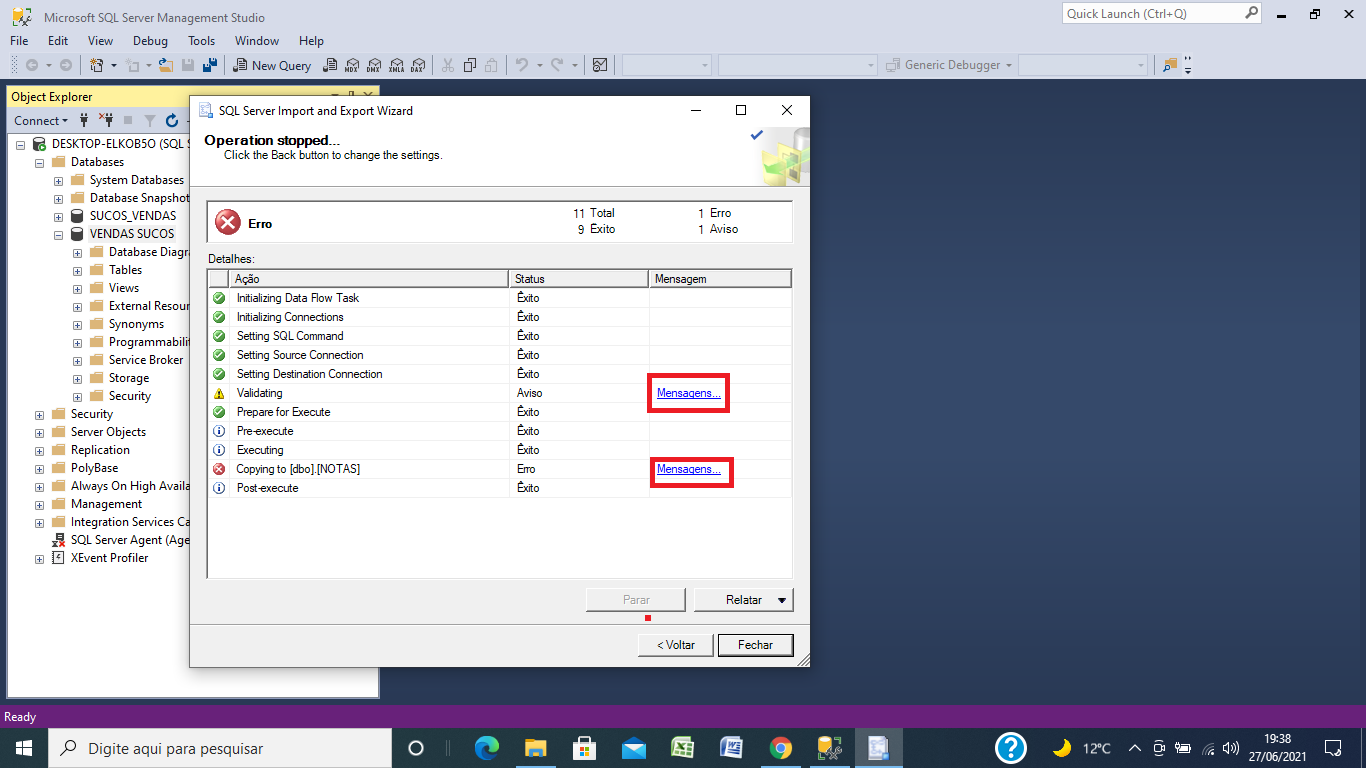The image size is (1366, 768).
Task: Open Google Chrome from taskbar
Action: tap(781, 748)
